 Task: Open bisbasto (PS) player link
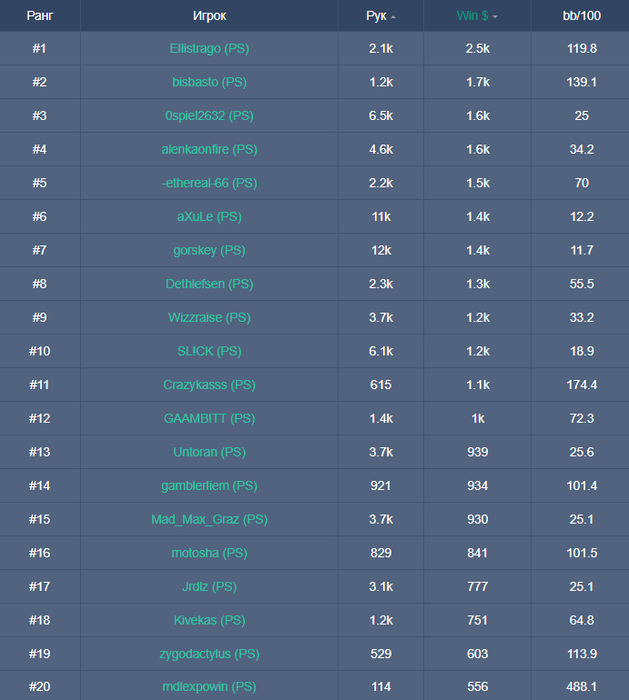tap(209, 82)
